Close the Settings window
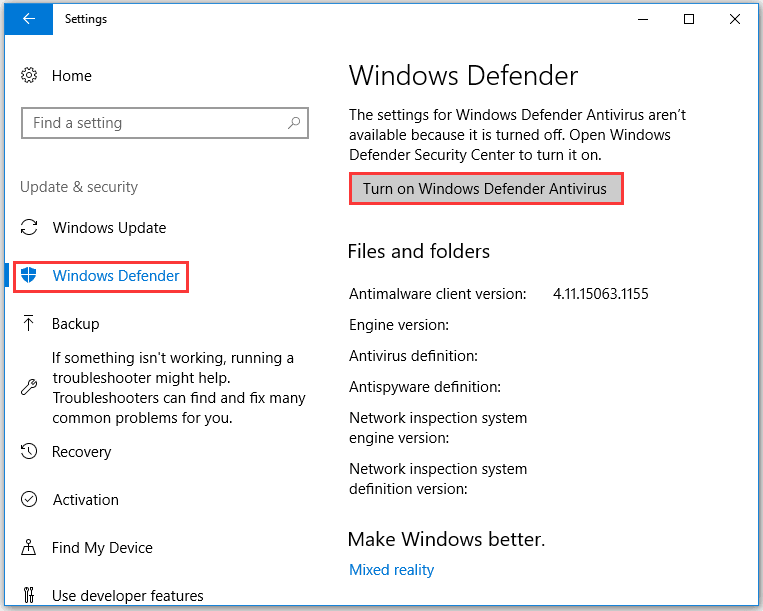This screenshot has height=611, width=763. point(735,19)
